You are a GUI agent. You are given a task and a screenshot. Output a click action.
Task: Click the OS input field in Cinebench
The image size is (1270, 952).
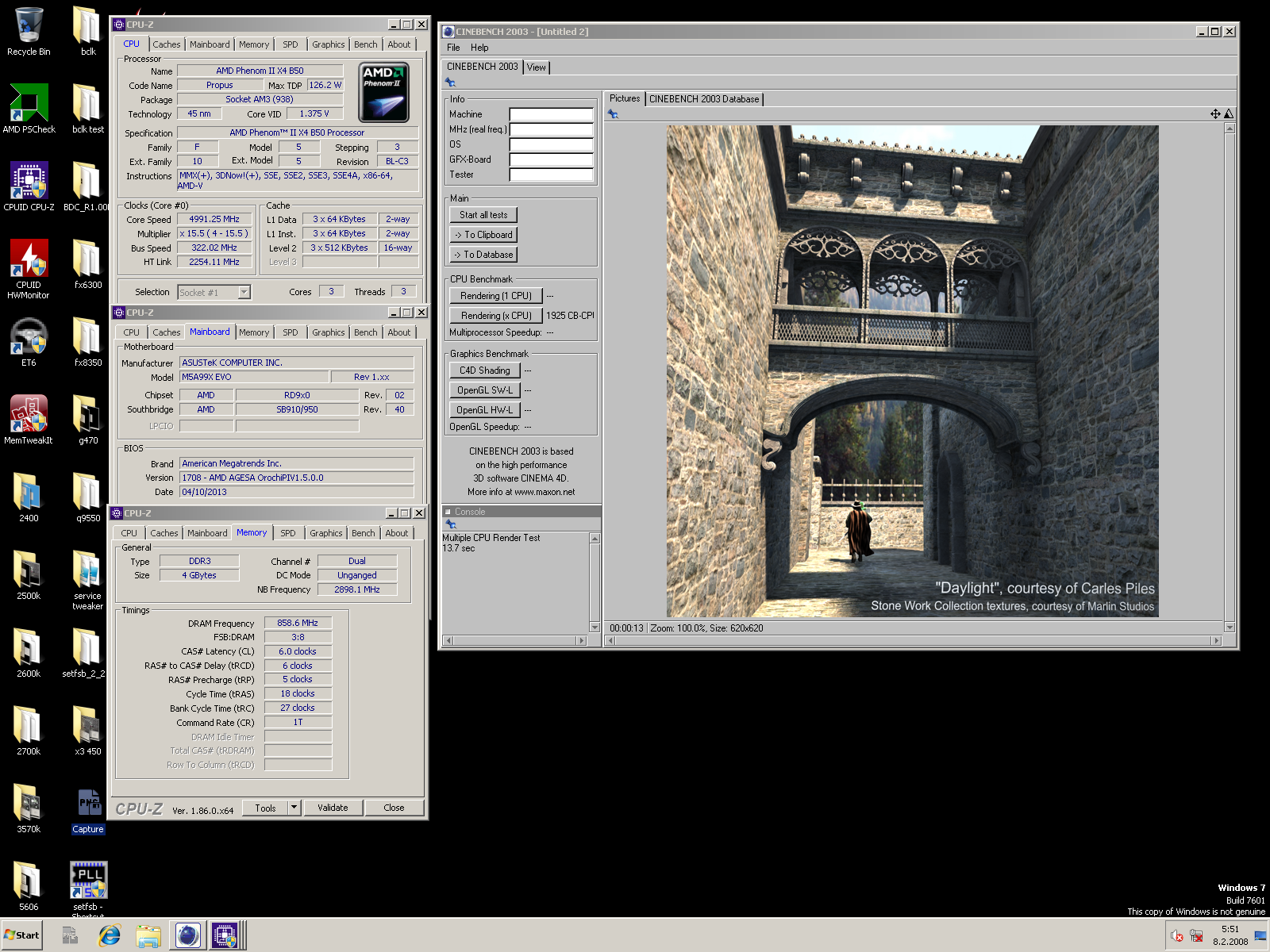[551, 144]
